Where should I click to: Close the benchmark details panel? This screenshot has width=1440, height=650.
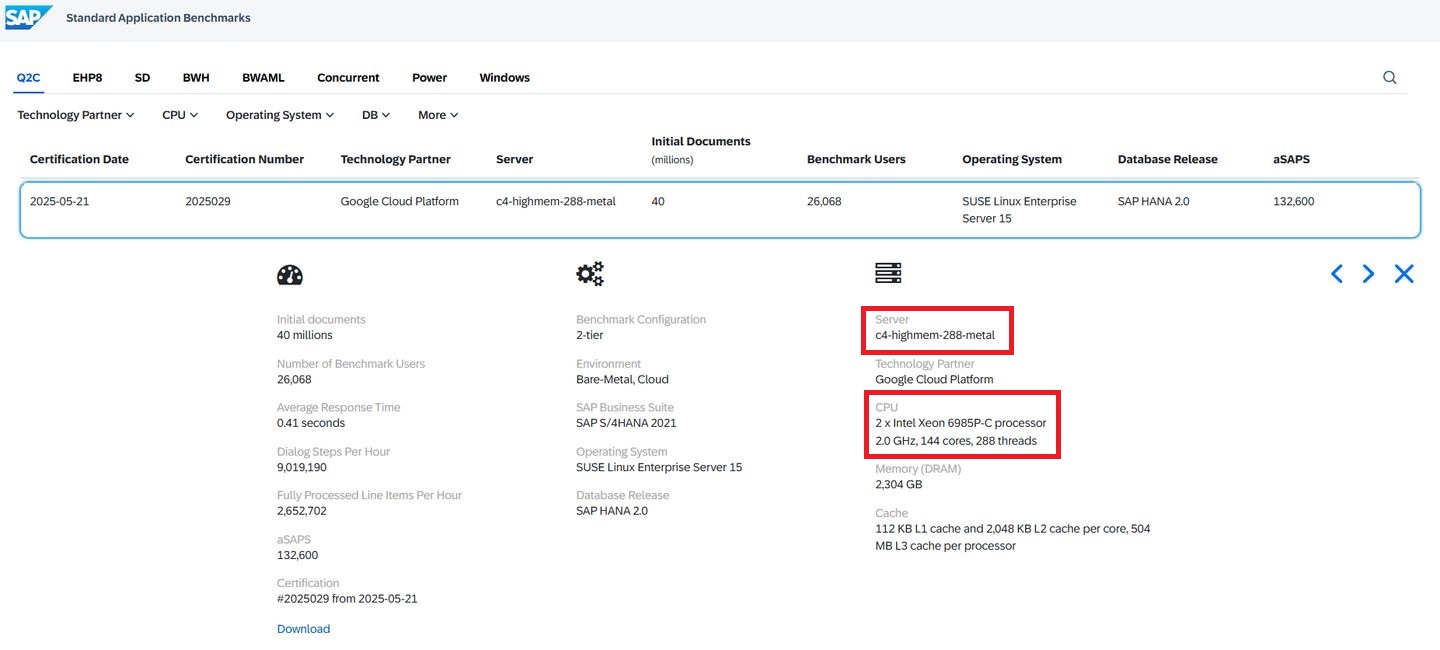(x=1404, y=274)
